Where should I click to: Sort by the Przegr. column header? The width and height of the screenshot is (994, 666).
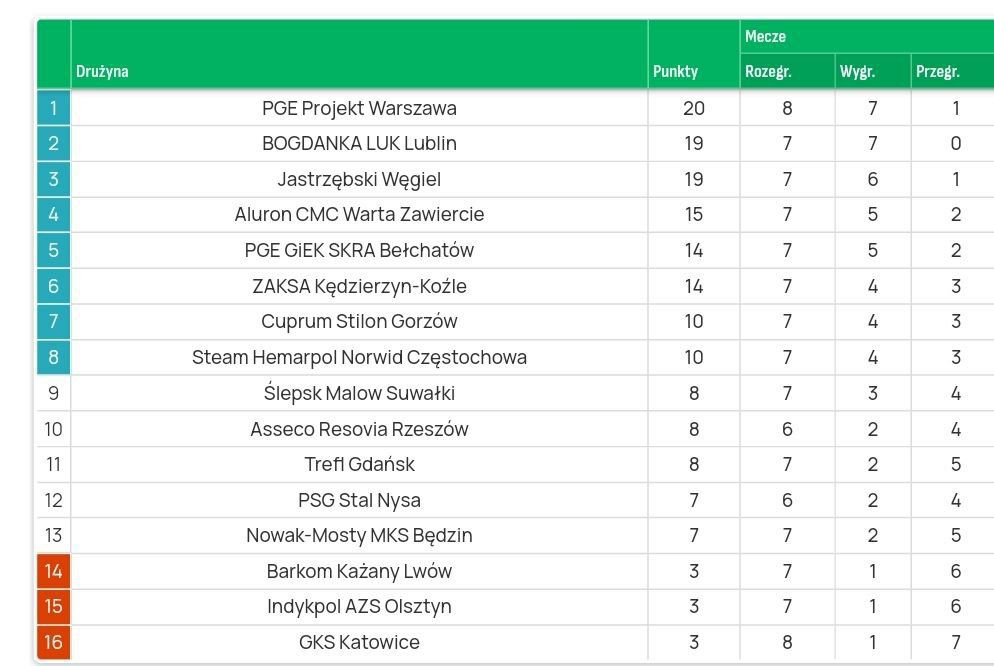[x=937, y=72]
